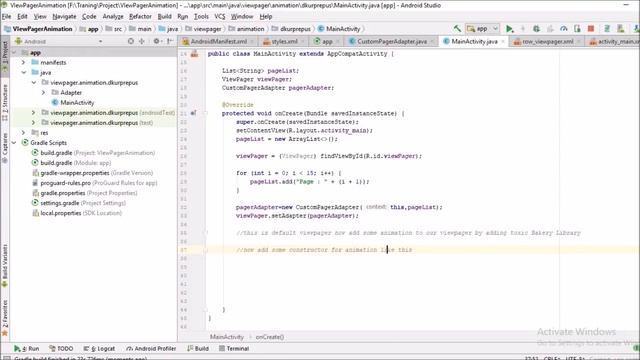This screenshot has height=360, width=640.
Task: Collapse the app module tree node
Action: tap(14, 53)
